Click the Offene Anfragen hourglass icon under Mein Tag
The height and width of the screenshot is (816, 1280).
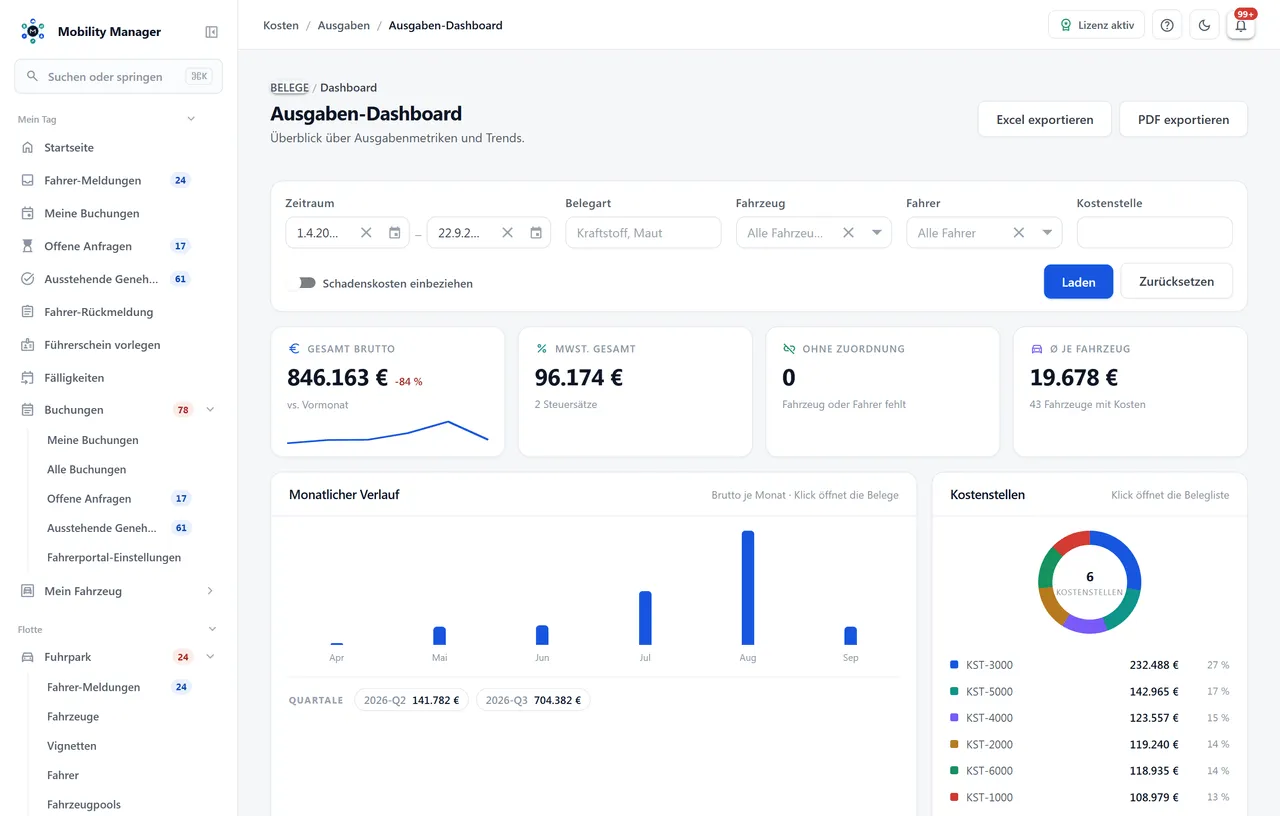point(28,246)
